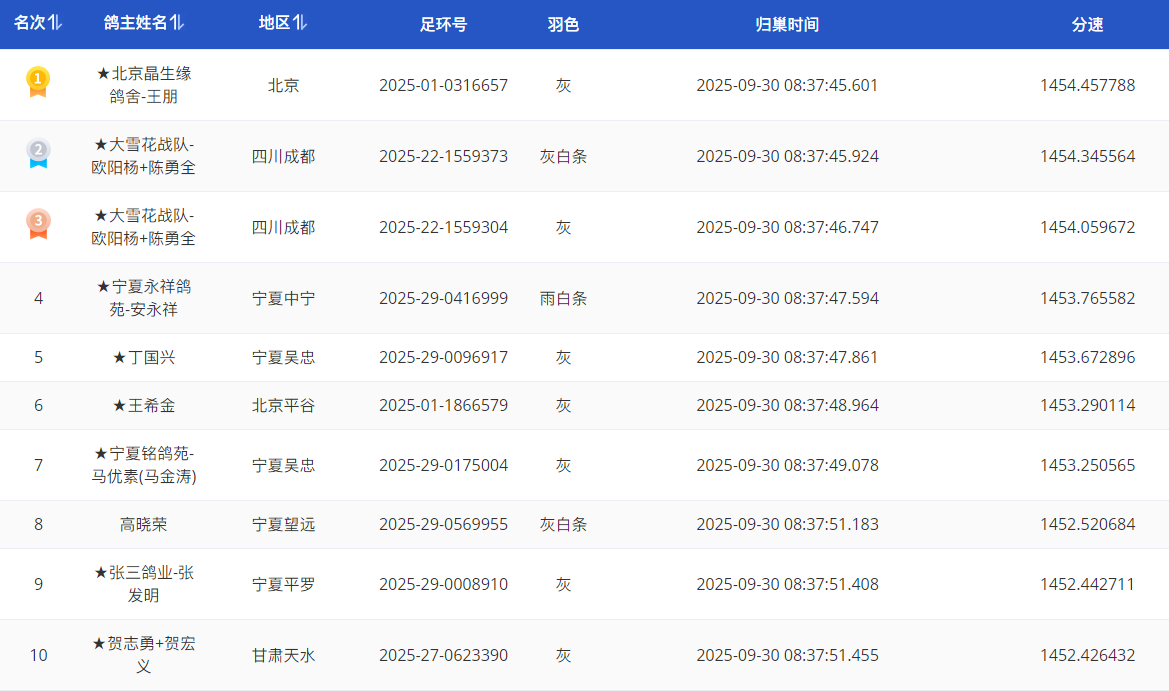Click the 分速 column header
This screenshot has height=691, width=1169.
pyautogui.click(x=1087, y=25)
